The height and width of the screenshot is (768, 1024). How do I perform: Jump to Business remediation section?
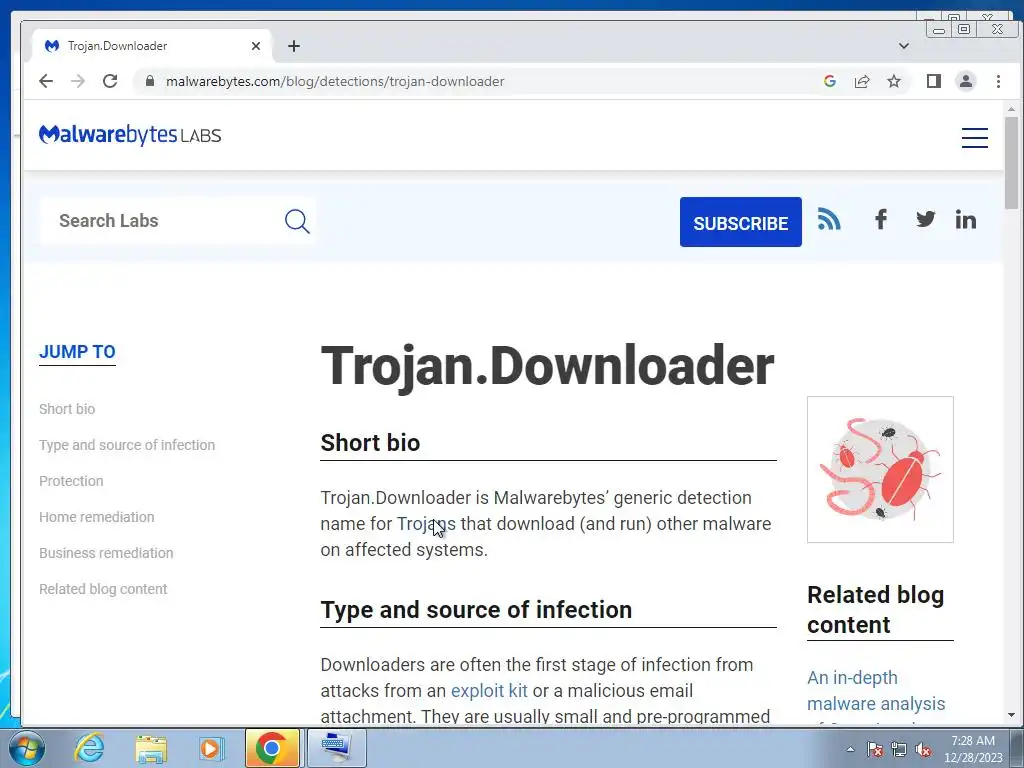[106, 552]
